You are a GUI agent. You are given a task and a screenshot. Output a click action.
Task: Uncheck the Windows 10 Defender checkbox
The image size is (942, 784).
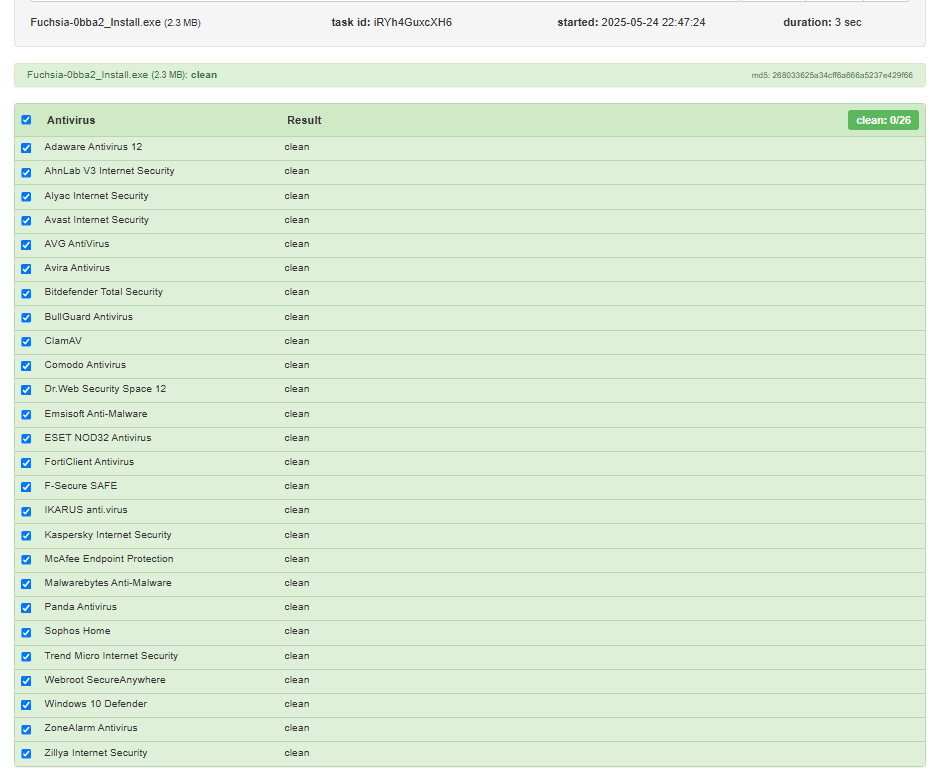26,705
